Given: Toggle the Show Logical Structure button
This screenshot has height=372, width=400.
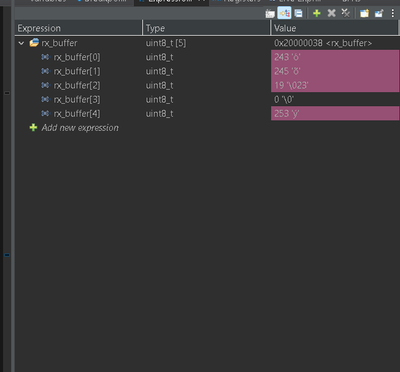Looking at the screenshot, I should 284,13.
